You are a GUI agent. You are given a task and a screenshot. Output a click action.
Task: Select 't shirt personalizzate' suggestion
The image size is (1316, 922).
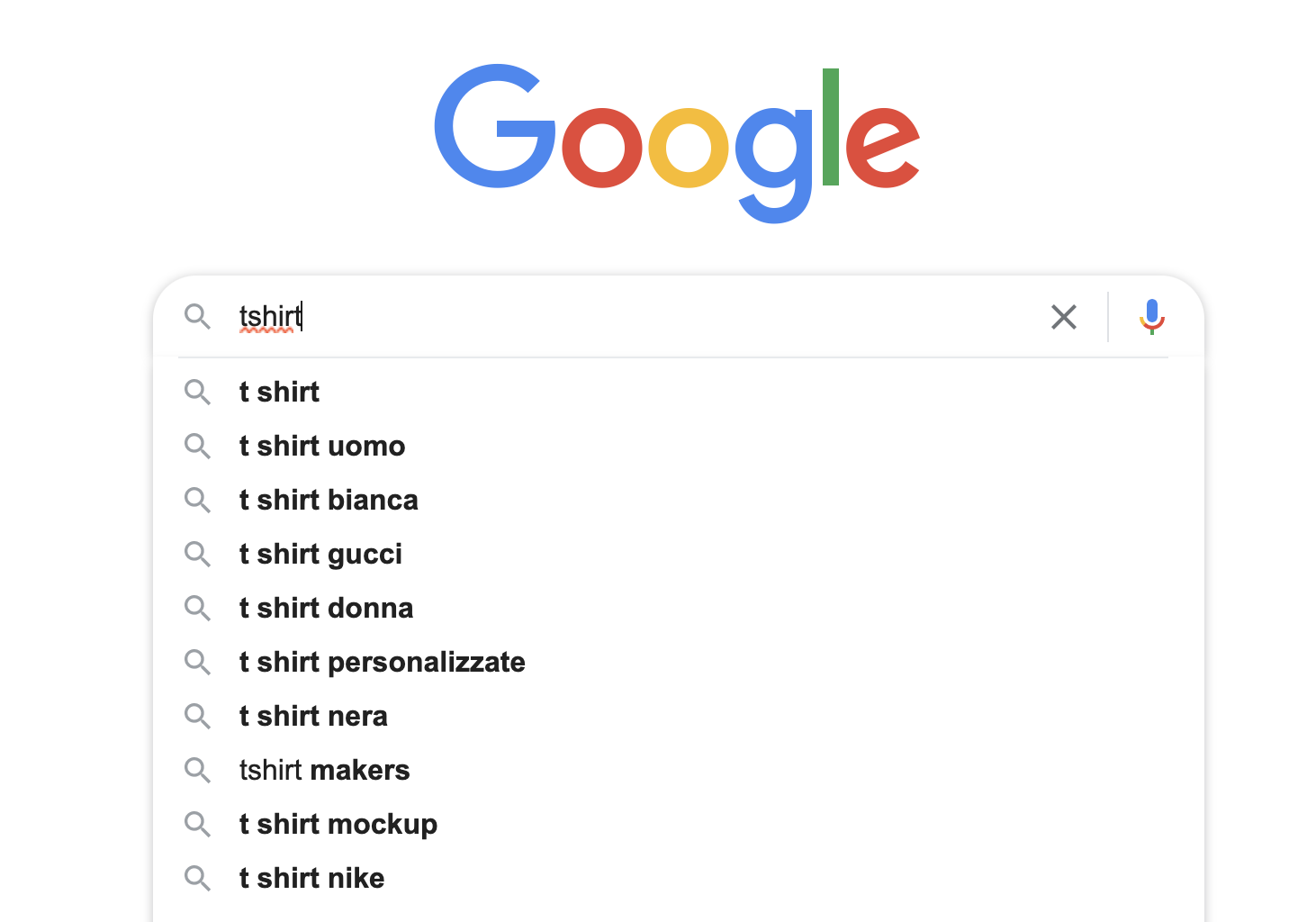[x=382, y=663]
